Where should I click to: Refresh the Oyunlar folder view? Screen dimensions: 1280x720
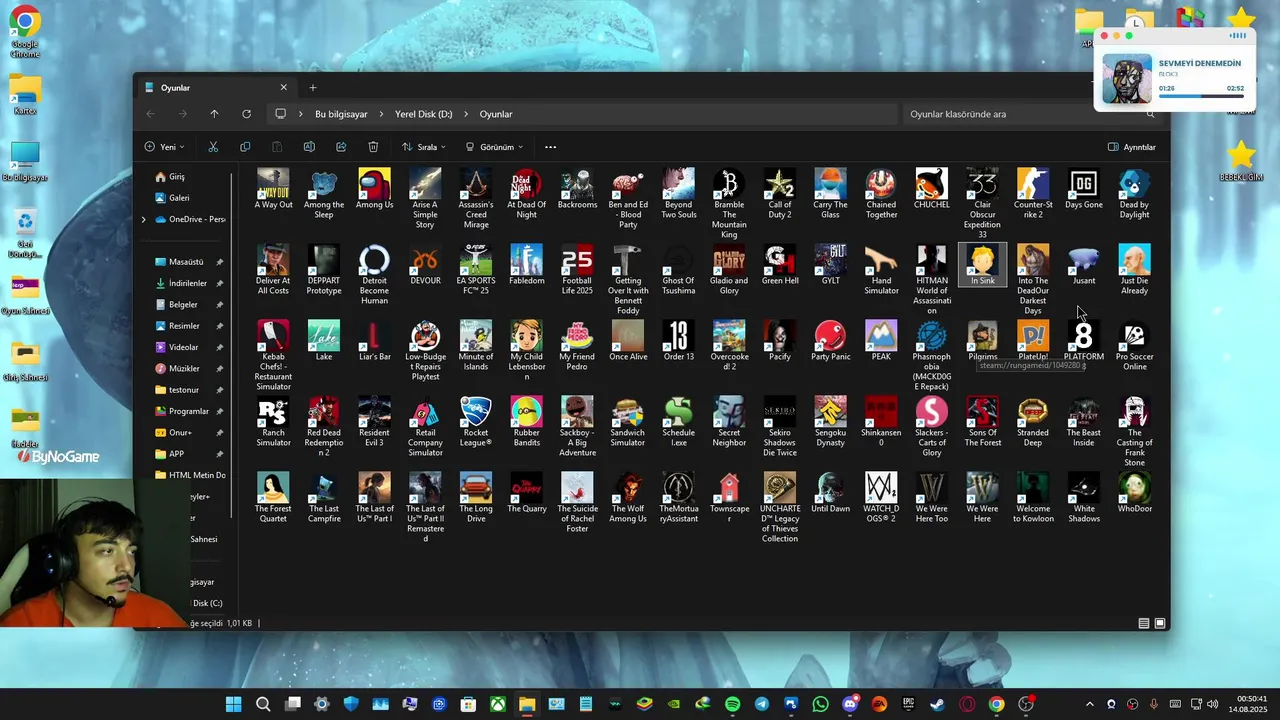point(246,114)
